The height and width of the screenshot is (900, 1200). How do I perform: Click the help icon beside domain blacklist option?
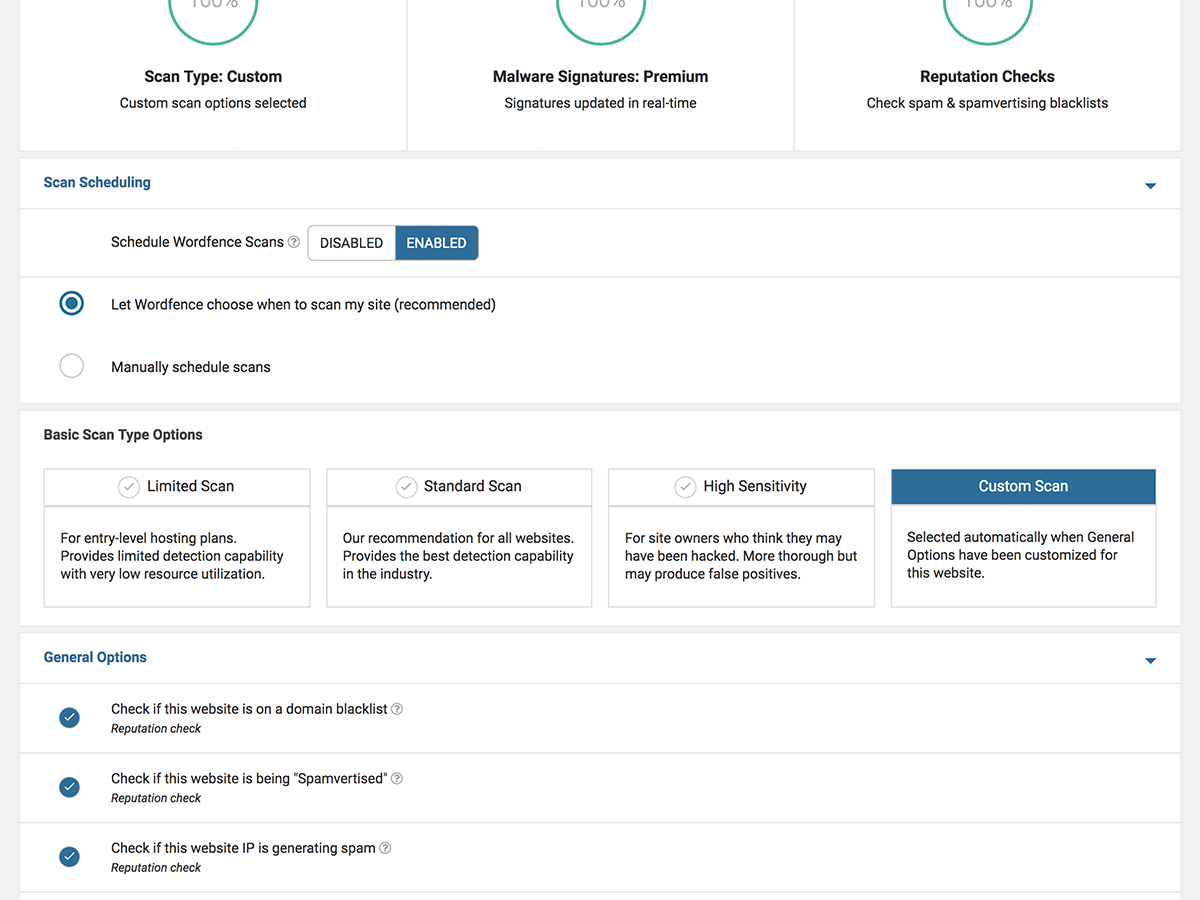[396, 708]
